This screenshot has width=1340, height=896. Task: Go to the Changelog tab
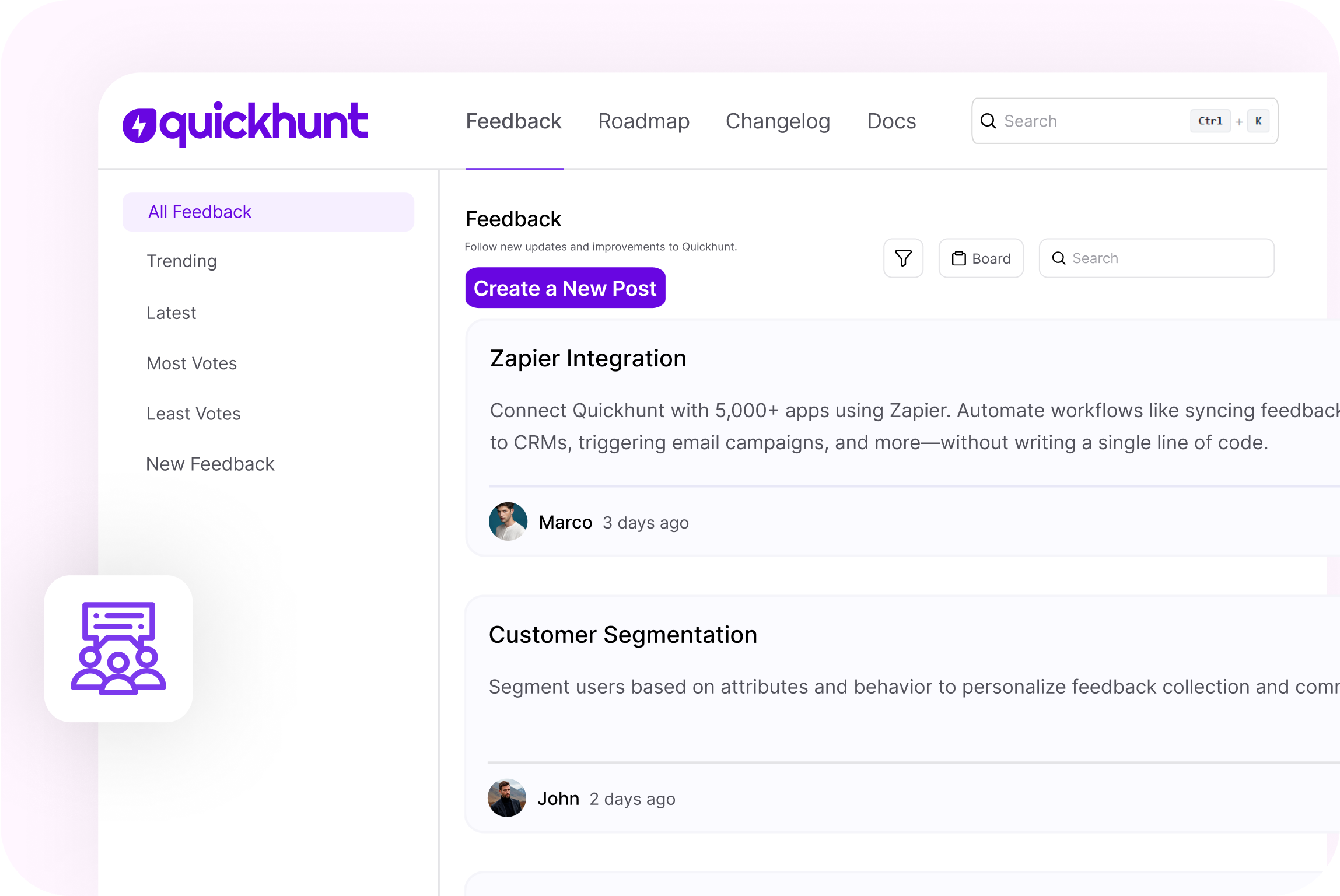(x=778, y=121)
